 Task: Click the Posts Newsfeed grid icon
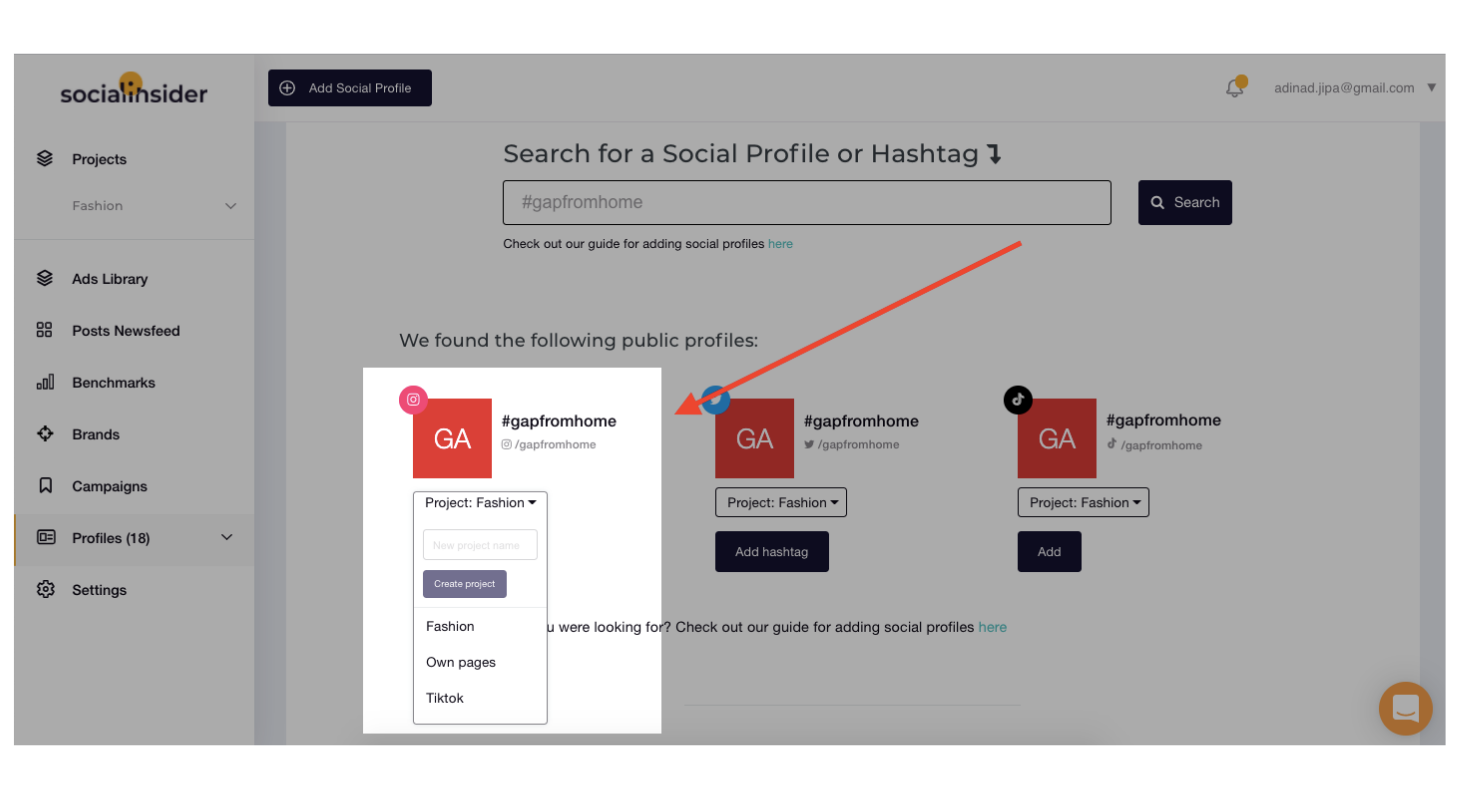pyautogui.click(x=44, y=330)
